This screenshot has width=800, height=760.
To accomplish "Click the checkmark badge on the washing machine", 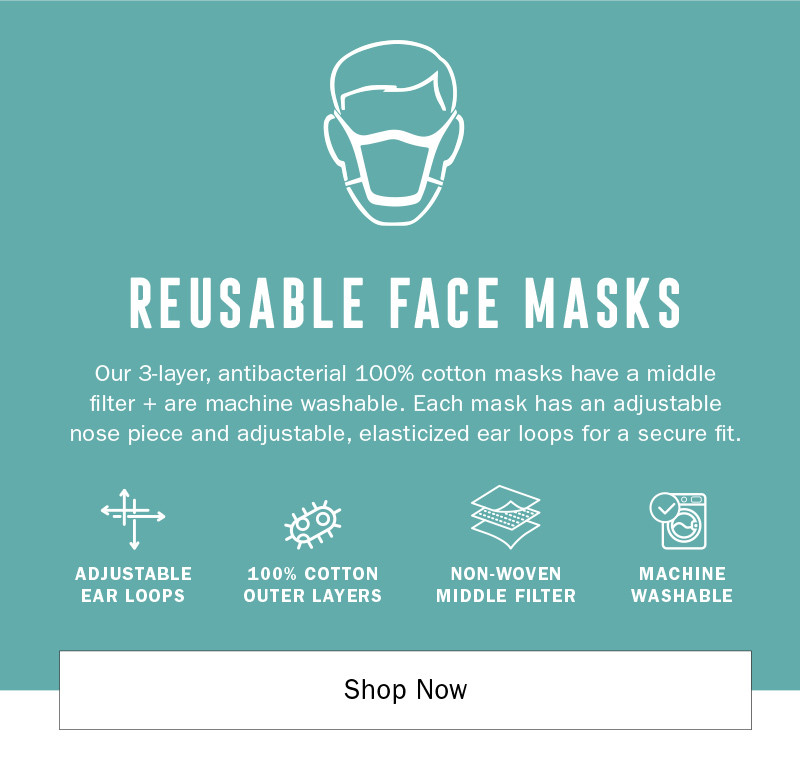I will pyautogui.click(x=664, y=508).
